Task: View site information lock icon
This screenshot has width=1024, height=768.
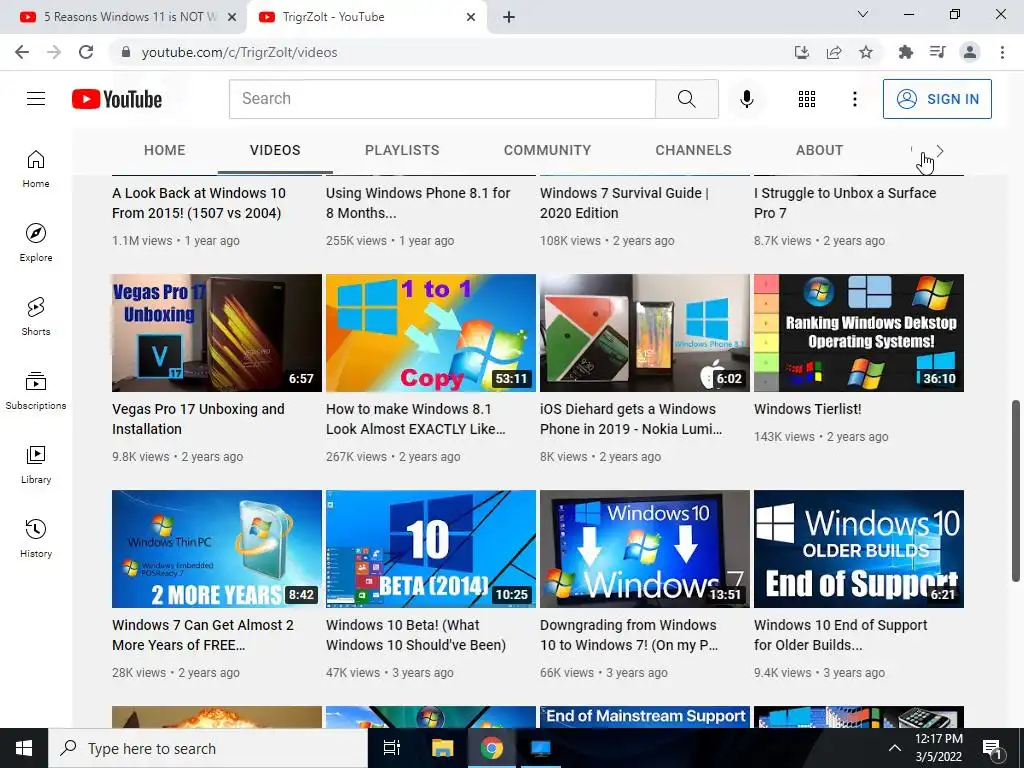Action: [x=126, y=52]
